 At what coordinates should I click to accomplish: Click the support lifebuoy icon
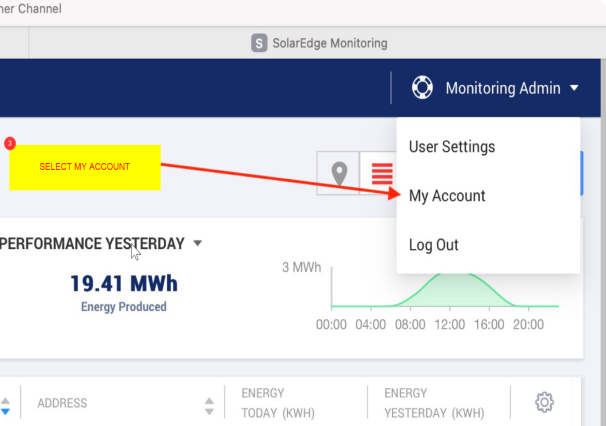click(422, 88)
